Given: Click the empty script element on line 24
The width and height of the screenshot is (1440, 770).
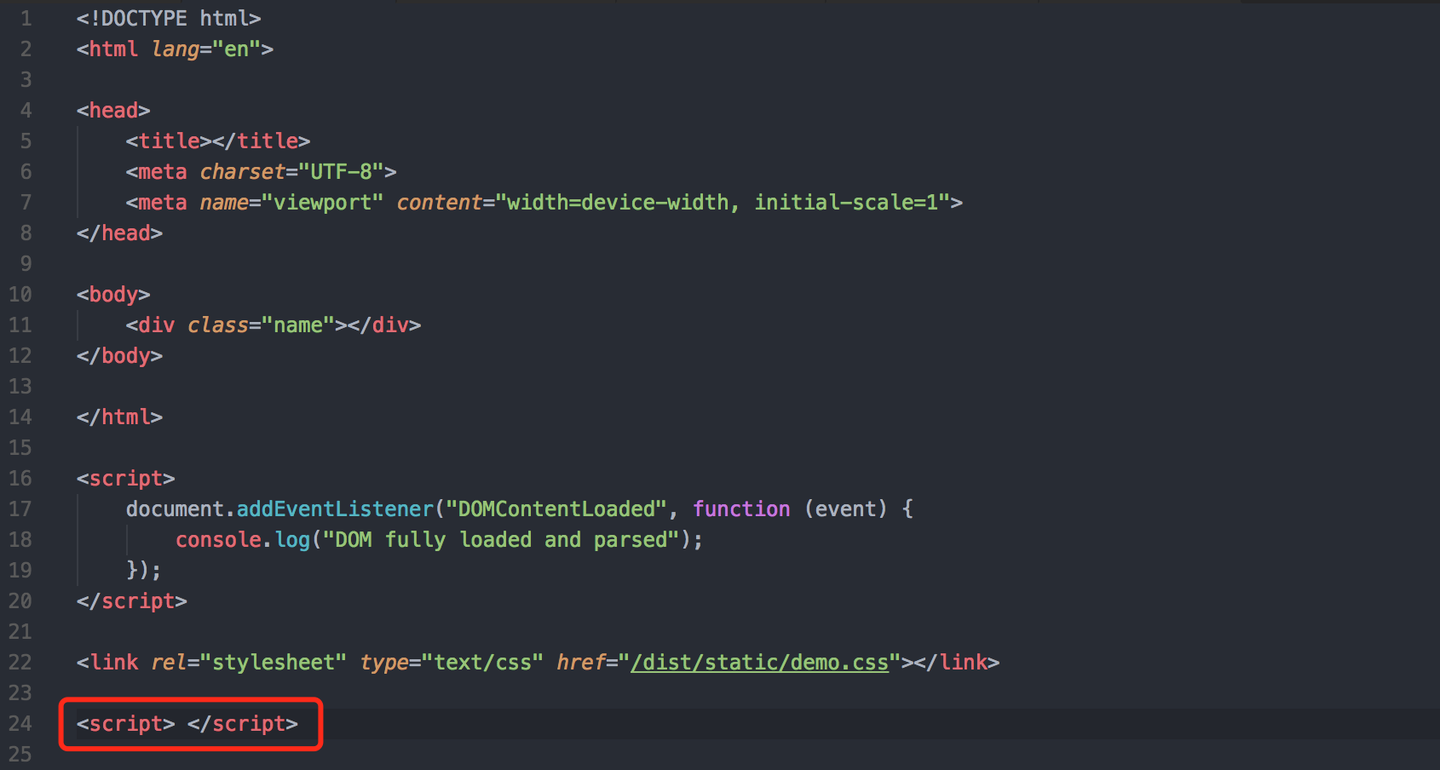Looking at the screenshot, I should coord(187,724).
